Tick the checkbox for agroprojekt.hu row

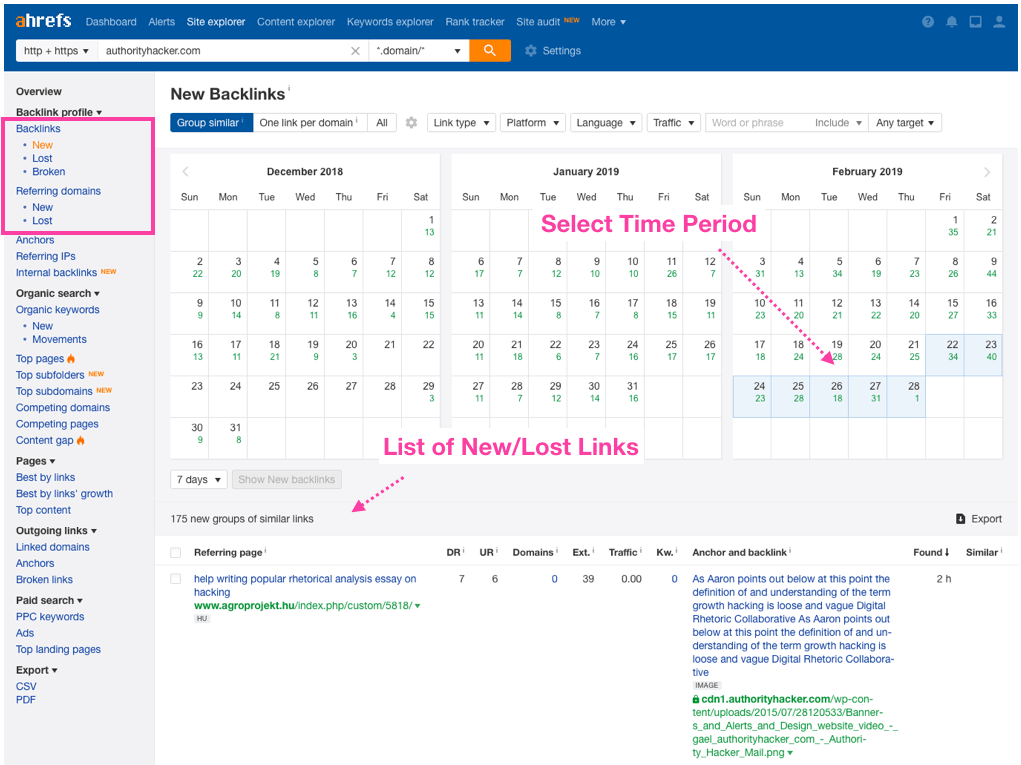coord(176,579)
